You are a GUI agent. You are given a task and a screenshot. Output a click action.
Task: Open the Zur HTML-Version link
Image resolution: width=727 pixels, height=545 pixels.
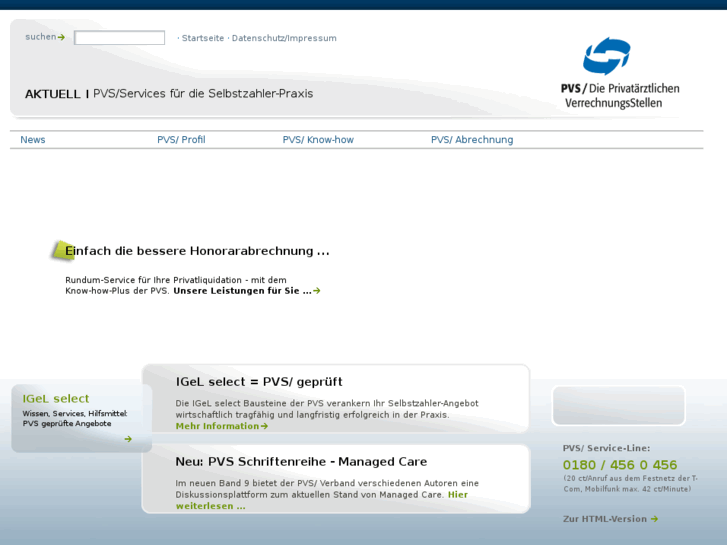coord(605,519)
